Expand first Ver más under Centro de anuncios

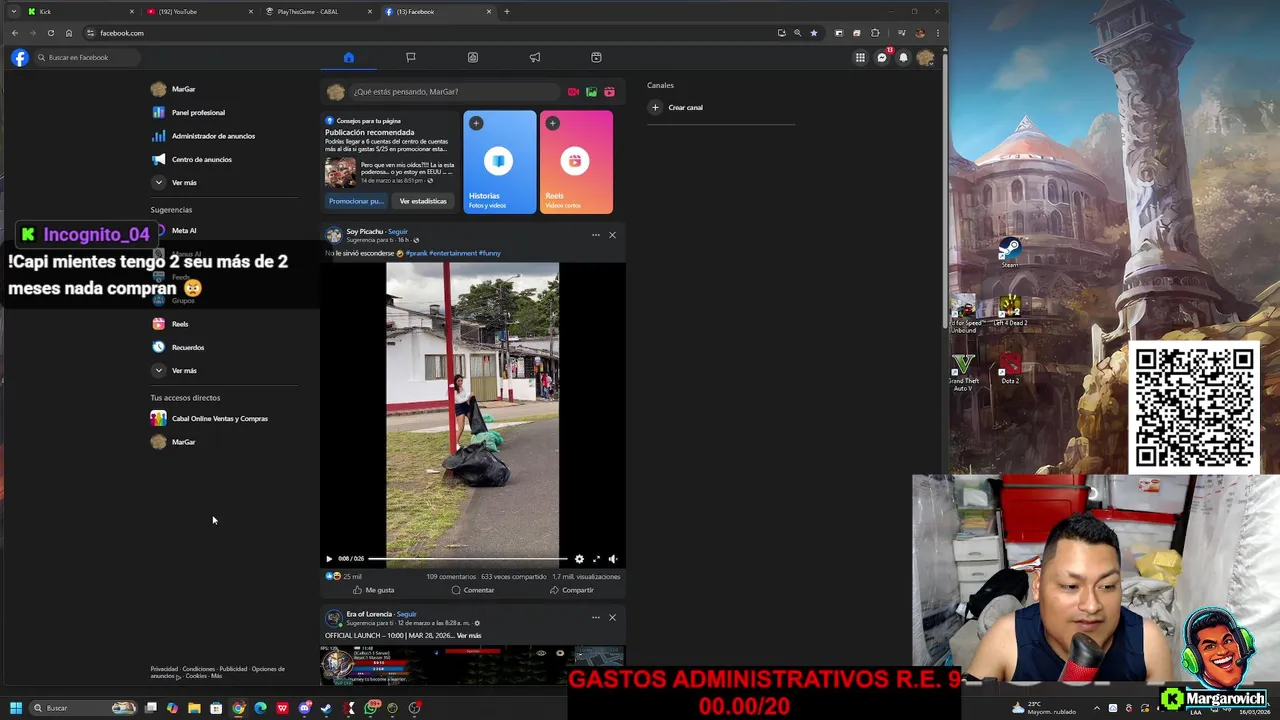224,182
